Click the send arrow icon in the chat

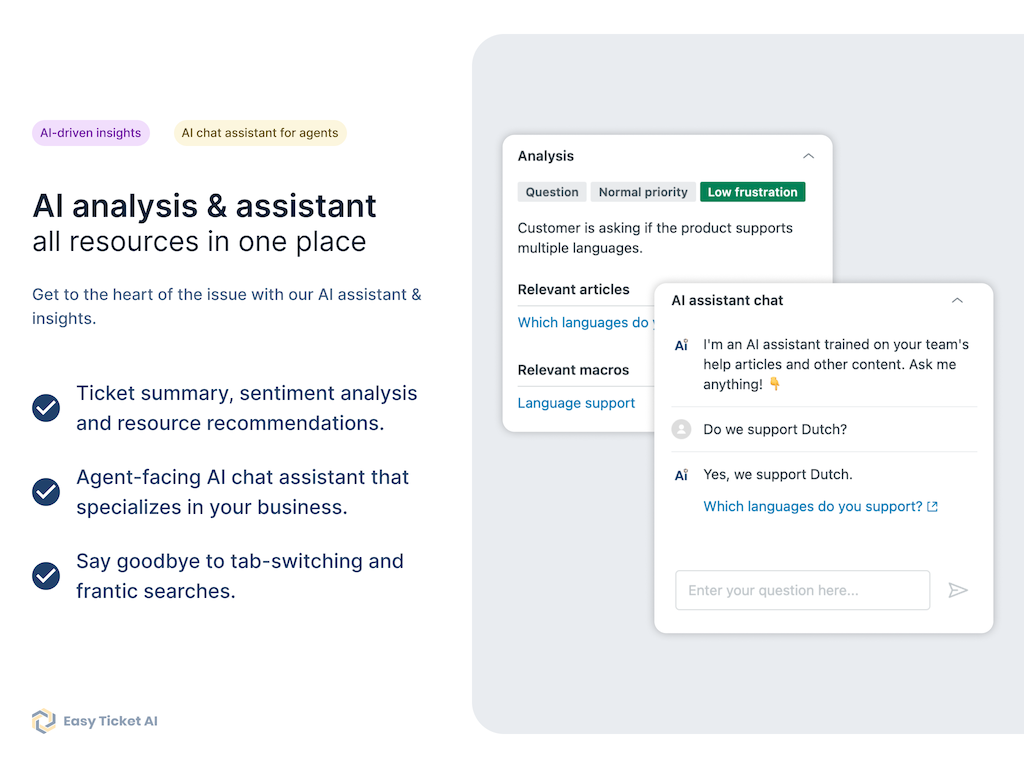pos(958,590)
